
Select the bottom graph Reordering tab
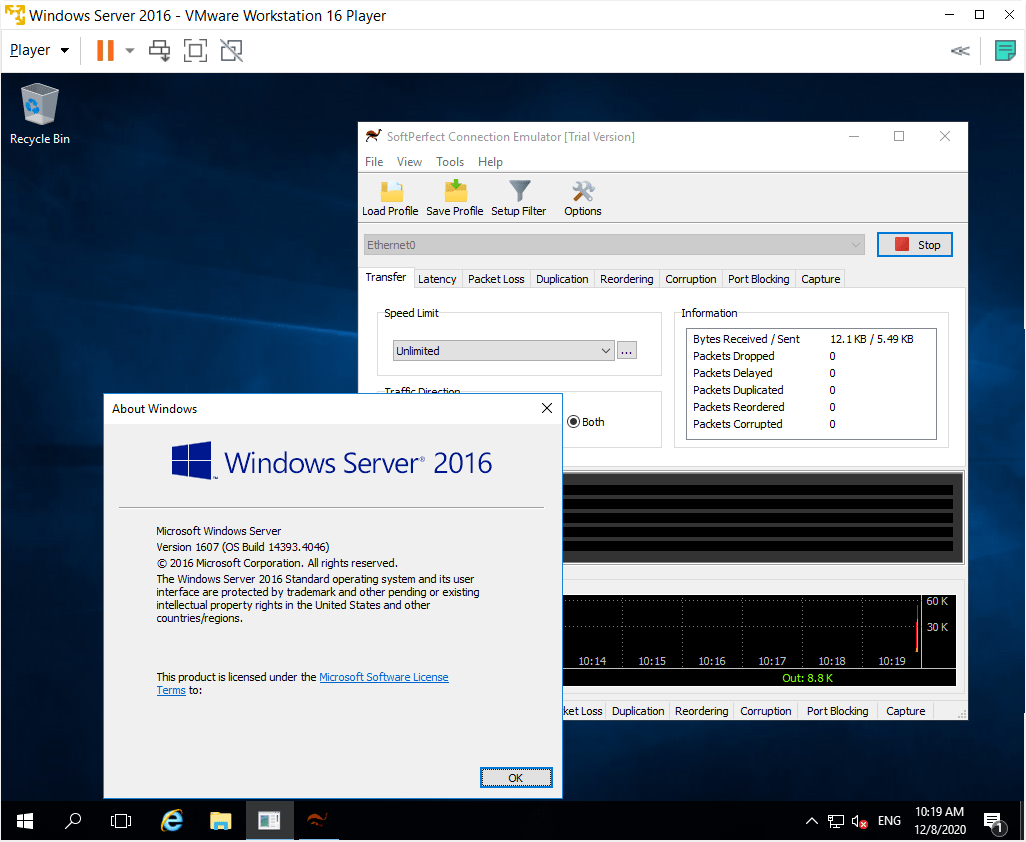tap(701, 711)
